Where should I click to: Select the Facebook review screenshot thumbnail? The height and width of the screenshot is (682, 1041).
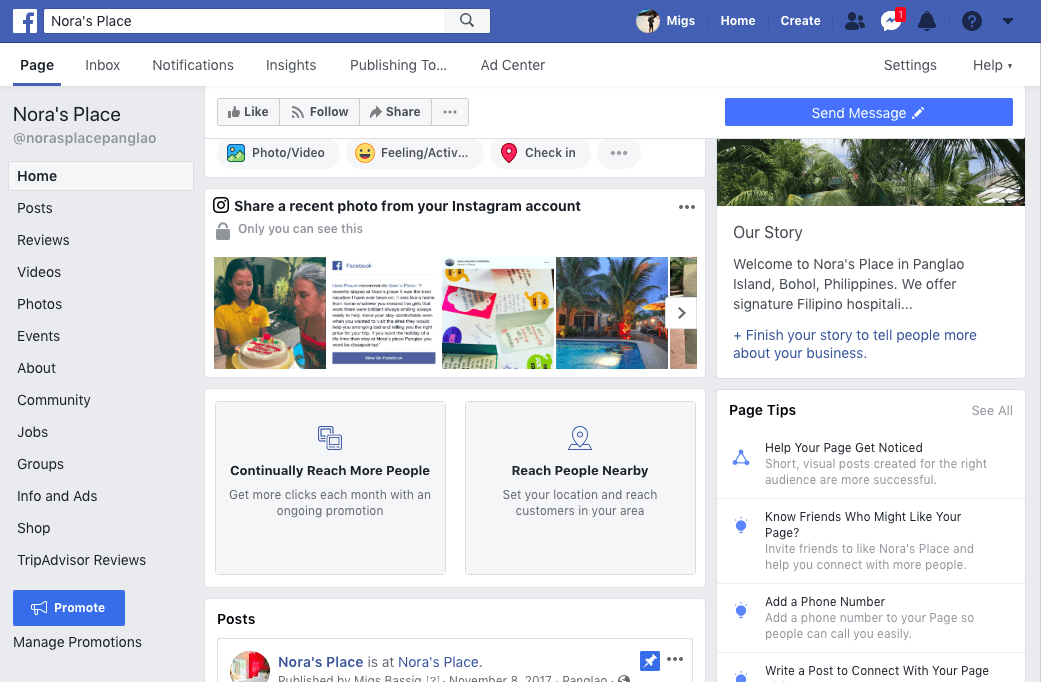(384, 313)
